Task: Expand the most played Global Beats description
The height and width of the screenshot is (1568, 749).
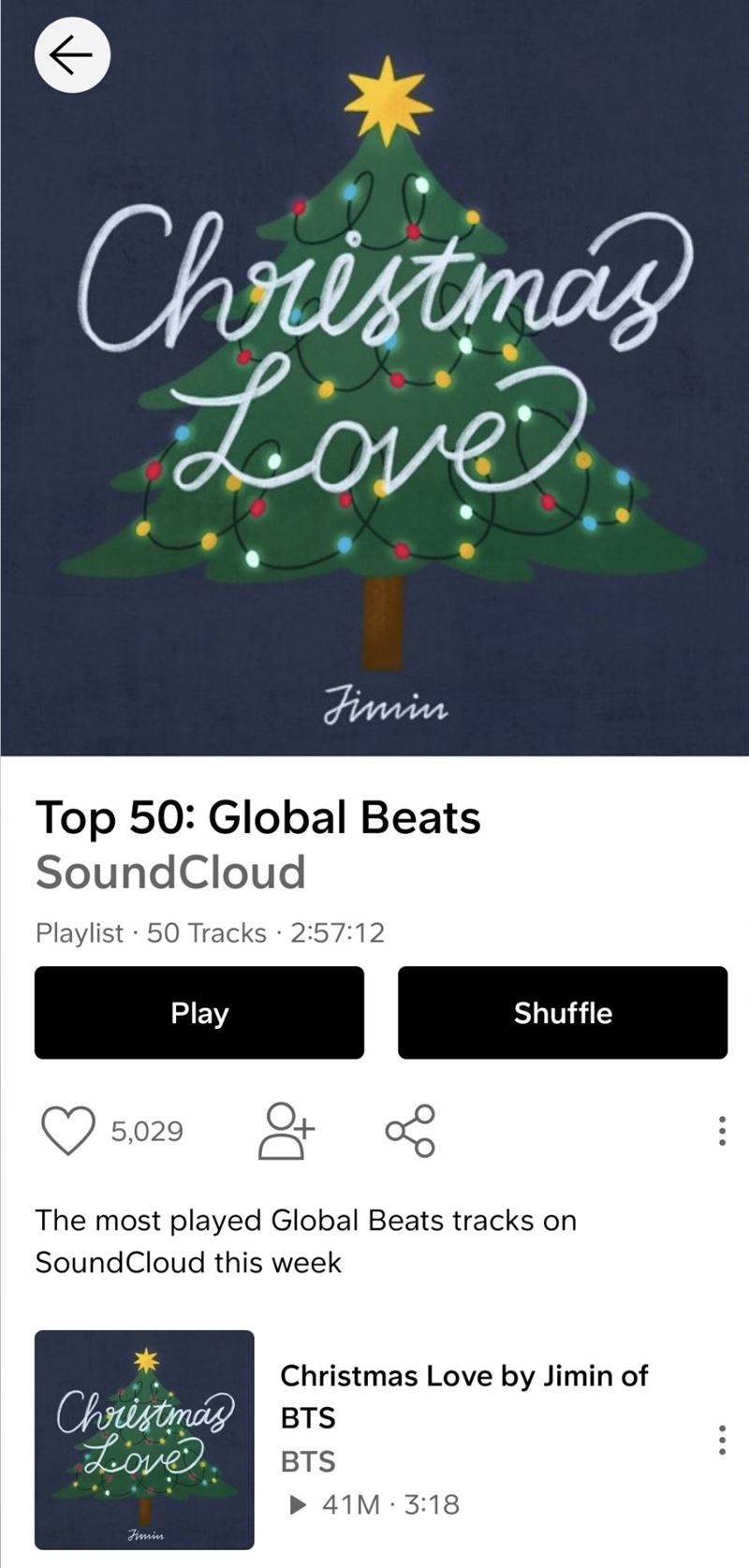Action: (x=306, y=1241)
